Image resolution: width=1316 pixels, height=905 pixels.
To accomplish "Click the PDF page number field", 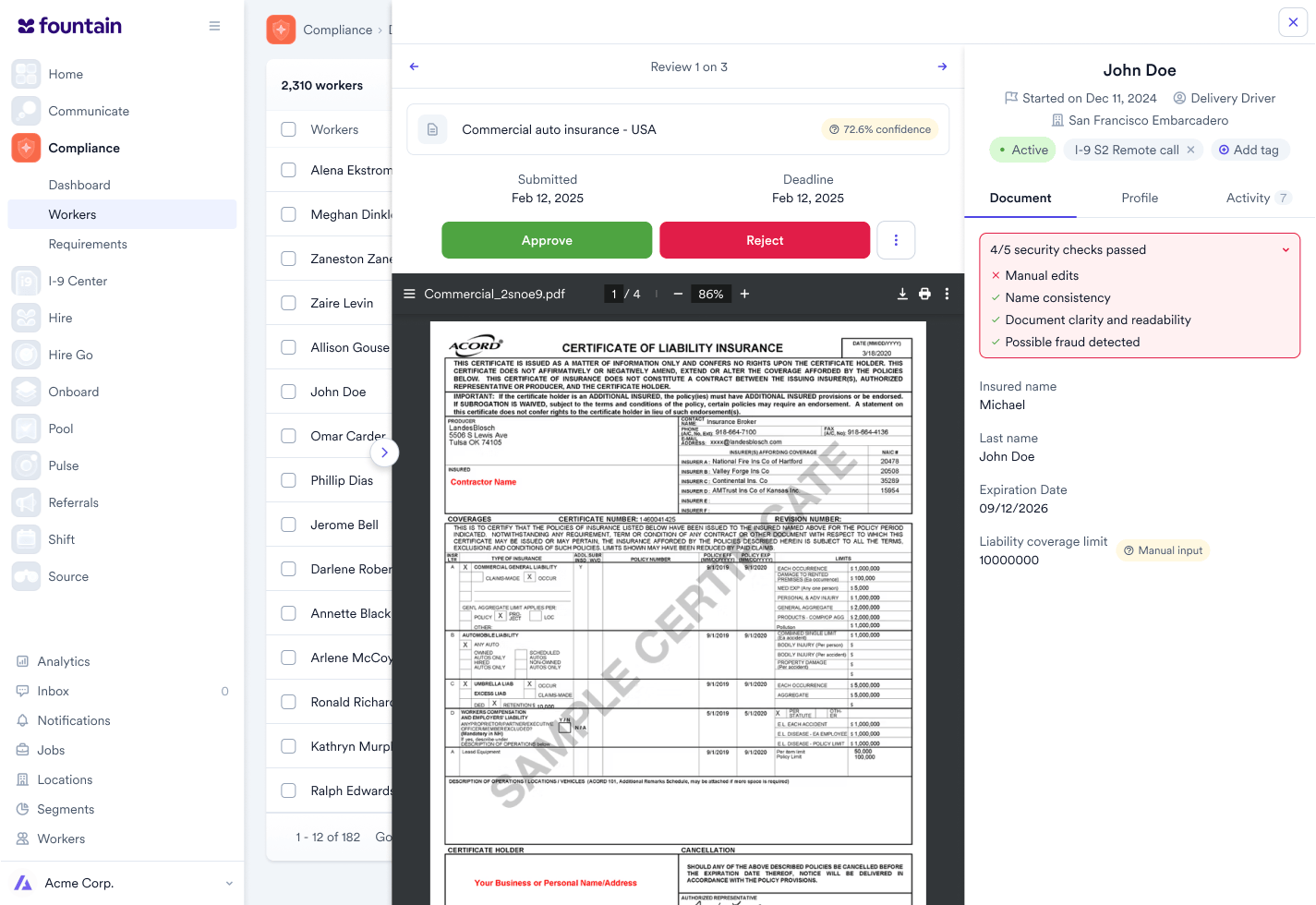I will click(613, 294).
